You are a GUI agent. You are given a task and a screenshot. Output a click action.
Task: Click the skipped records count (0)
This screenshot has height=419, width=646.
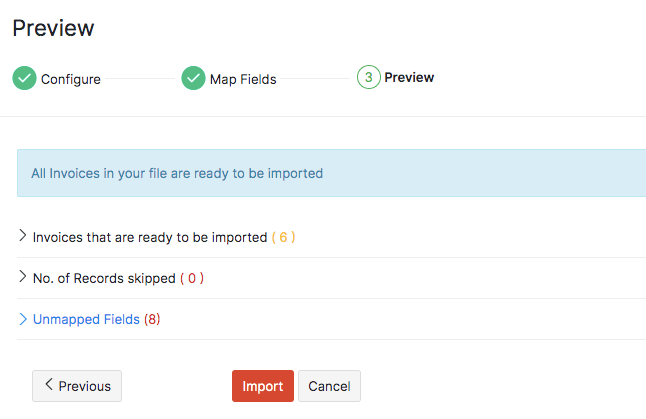pyautogui.click(x=192, y=279)
